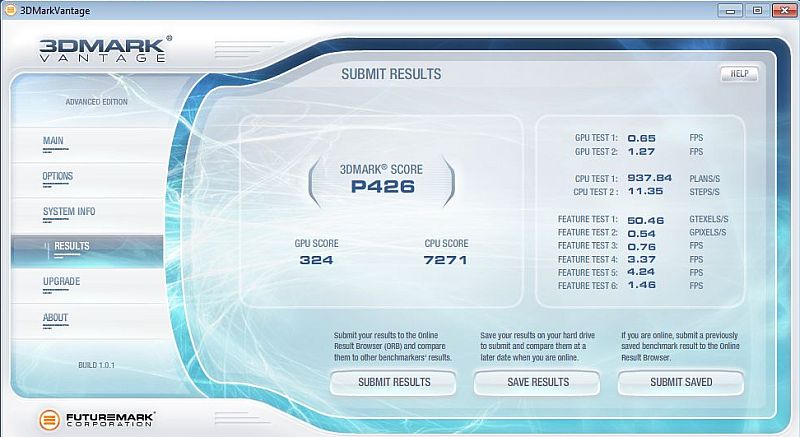Click the P426 3DMark score
Image resolution: width=800 pixels, height=437 pixels.
(383, 187)
